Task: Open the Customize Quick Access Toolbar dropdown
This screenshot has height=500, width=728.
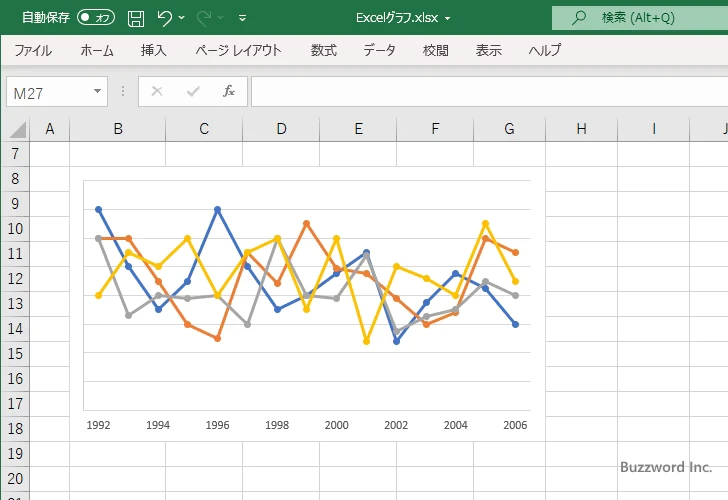Action: 243,18
